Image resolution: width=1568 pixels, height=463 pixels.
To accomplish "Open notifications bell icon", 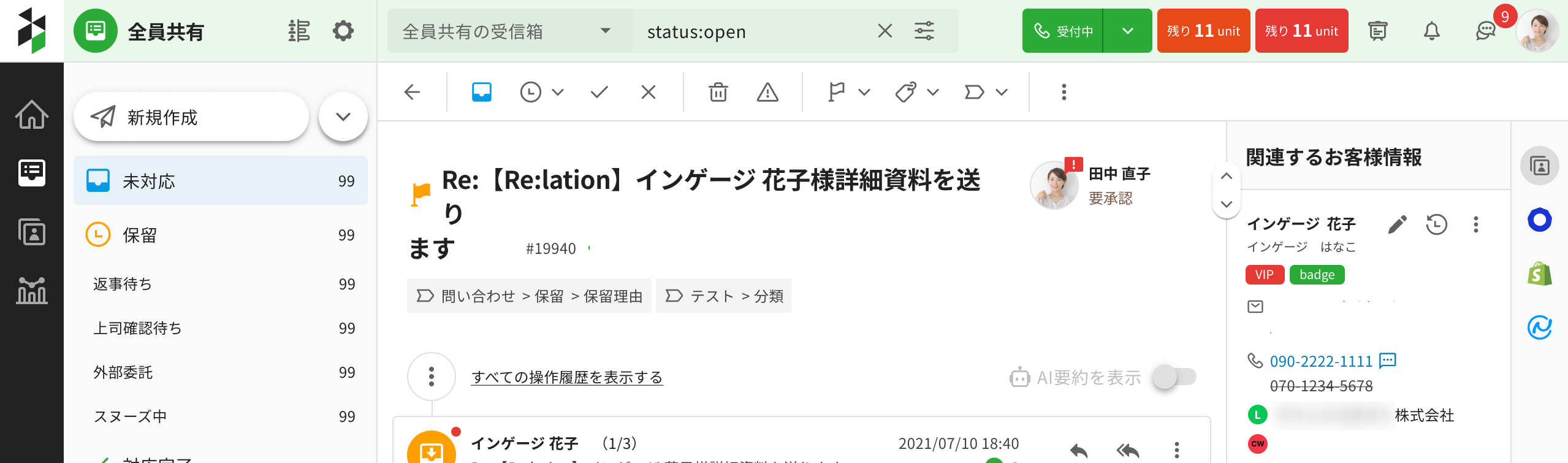I will (x=1431, y=31).
